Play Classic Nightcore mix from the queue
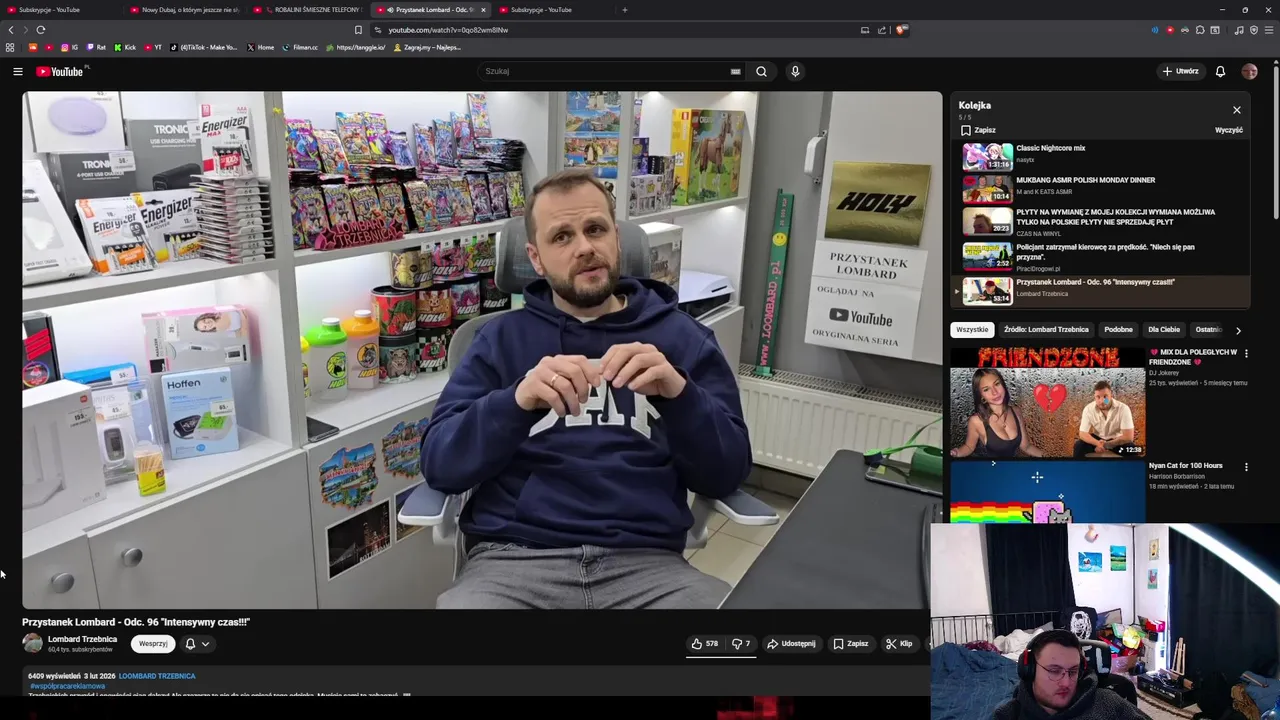1280x720 pixels. click(1100, 156)
